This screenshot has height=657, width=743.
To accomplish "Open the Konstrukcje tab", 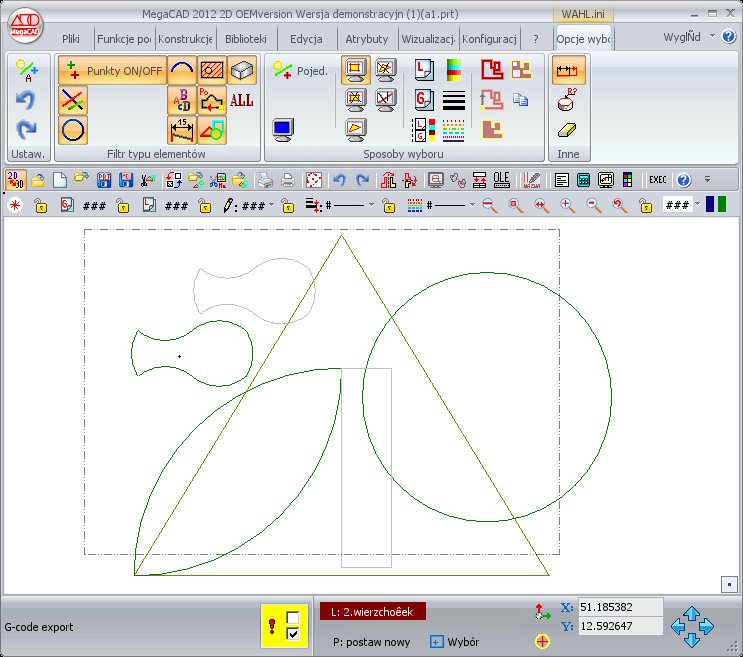I will pos(185,39).
